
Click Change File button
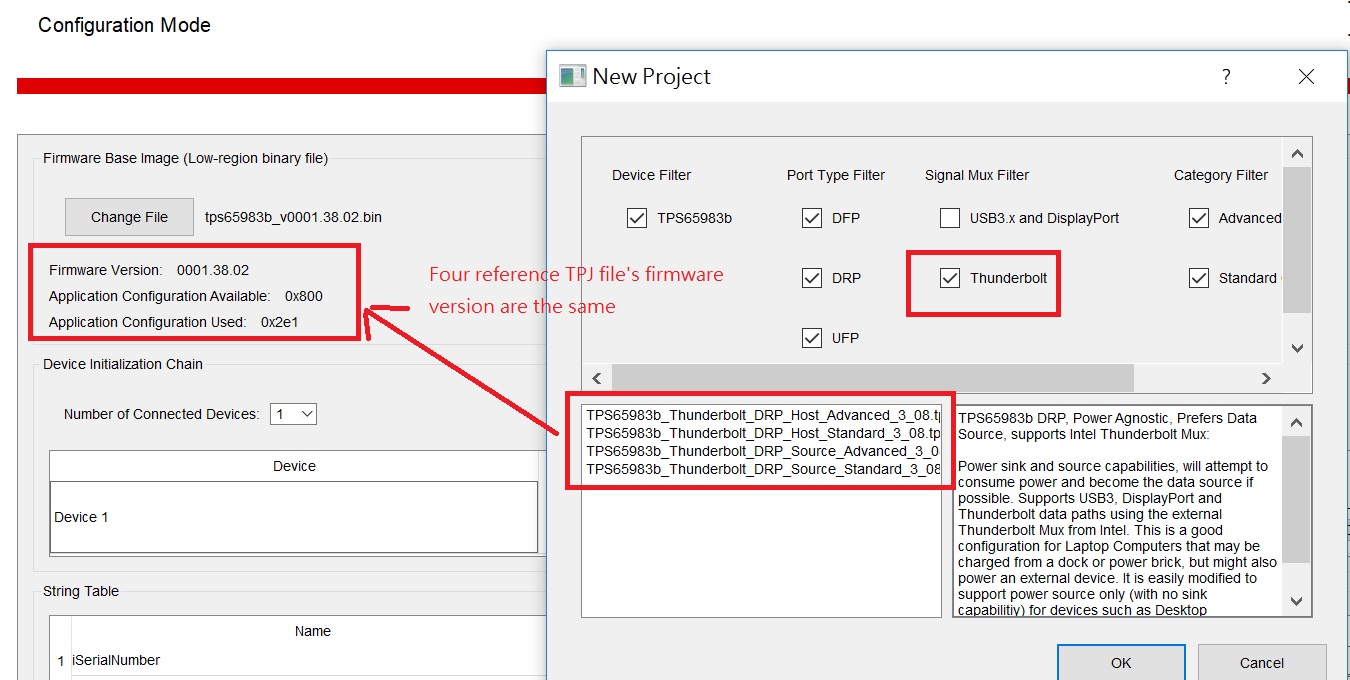click(129, 217)
